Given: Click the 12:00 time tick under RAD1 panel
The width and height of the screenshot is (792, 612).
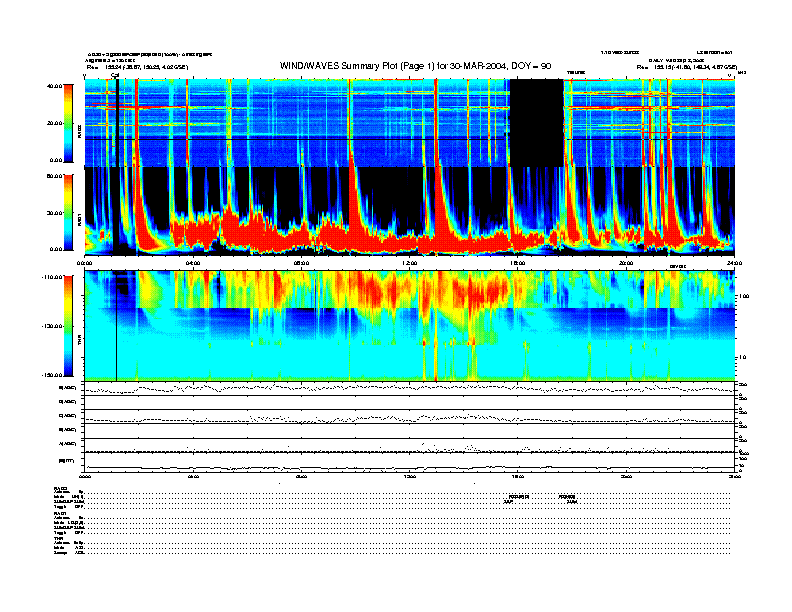Looking at the screenshot, I should click(409, 263).
